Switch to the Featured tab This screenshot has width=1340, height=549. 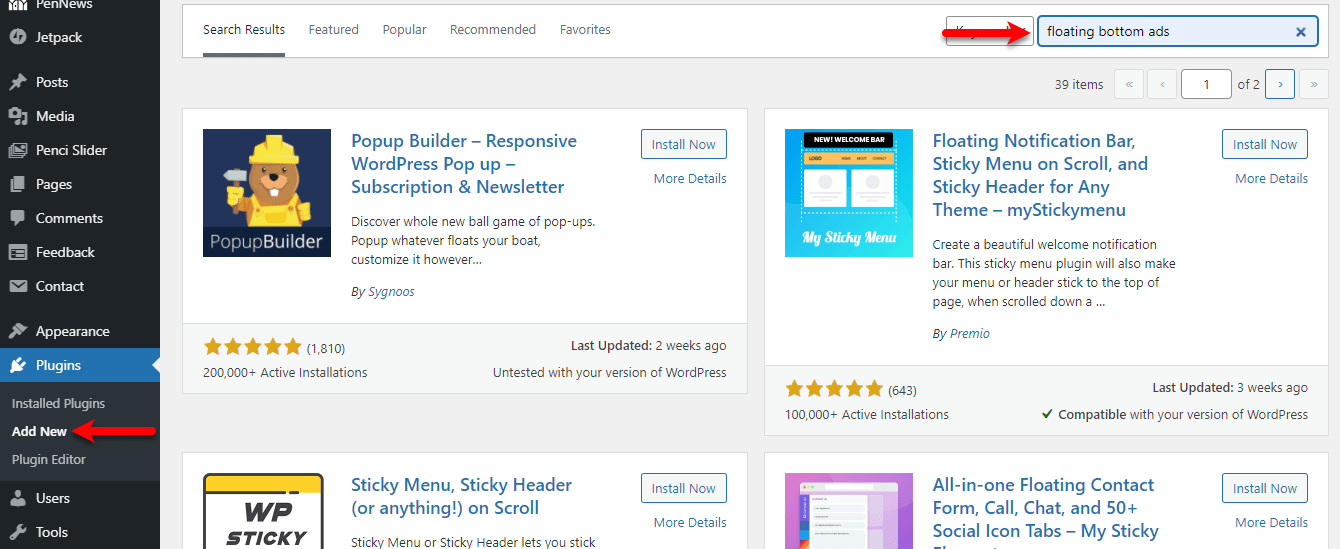click(x=334, y=29)
